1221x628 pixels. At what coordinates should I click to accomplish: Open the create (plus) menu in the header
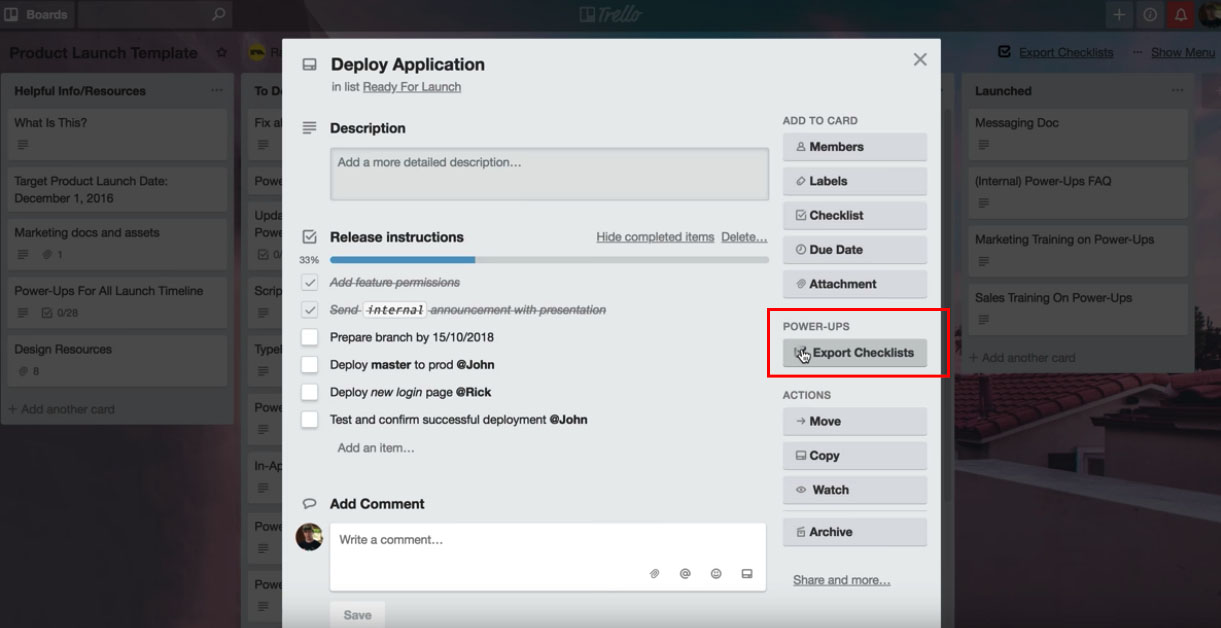pos(1119,15)
